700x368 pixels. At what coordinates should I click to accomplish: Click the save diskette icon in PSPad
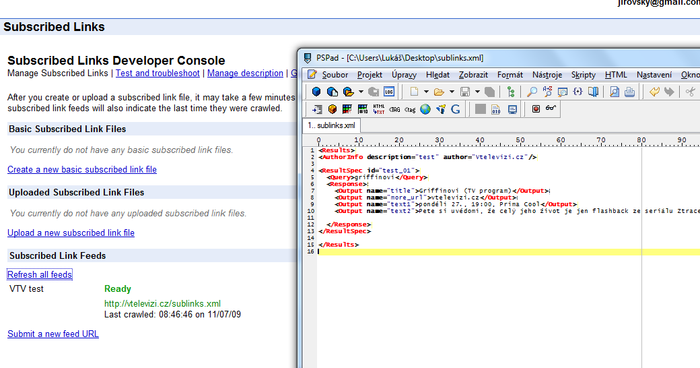pyautogui.click(x=465, y=92)
